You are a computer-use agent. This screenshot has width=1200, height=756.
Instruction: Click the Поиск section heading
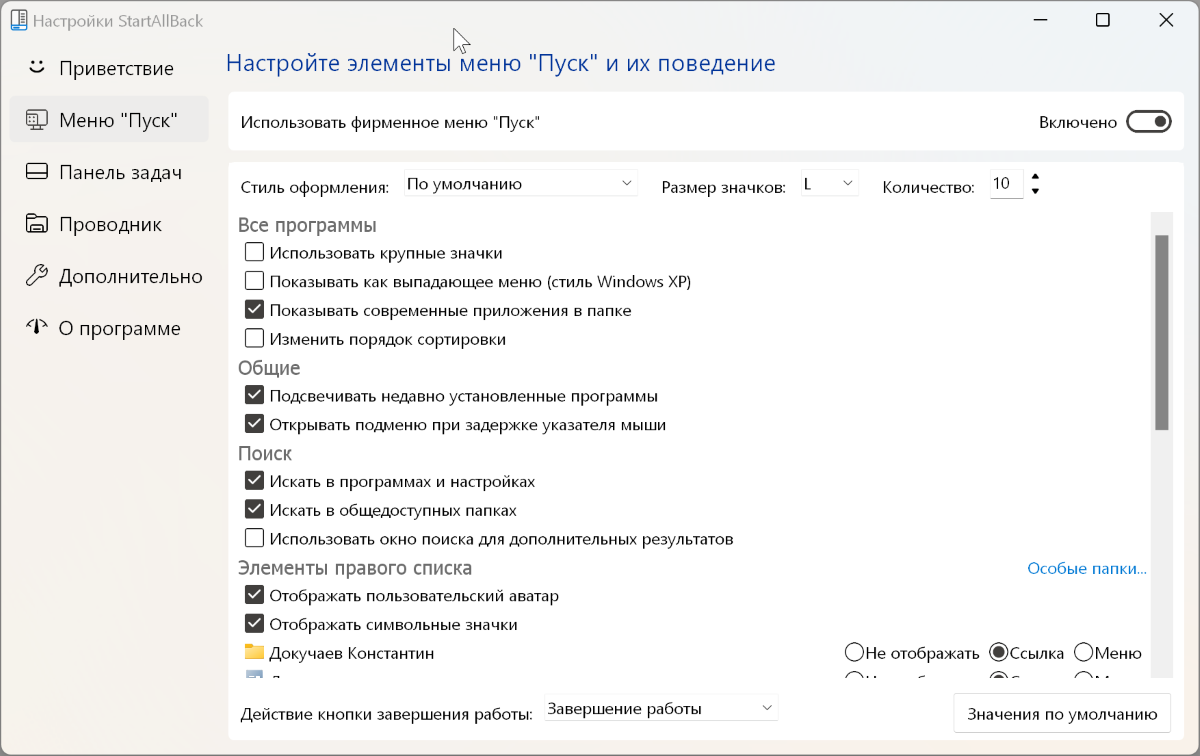pos(265,454)
